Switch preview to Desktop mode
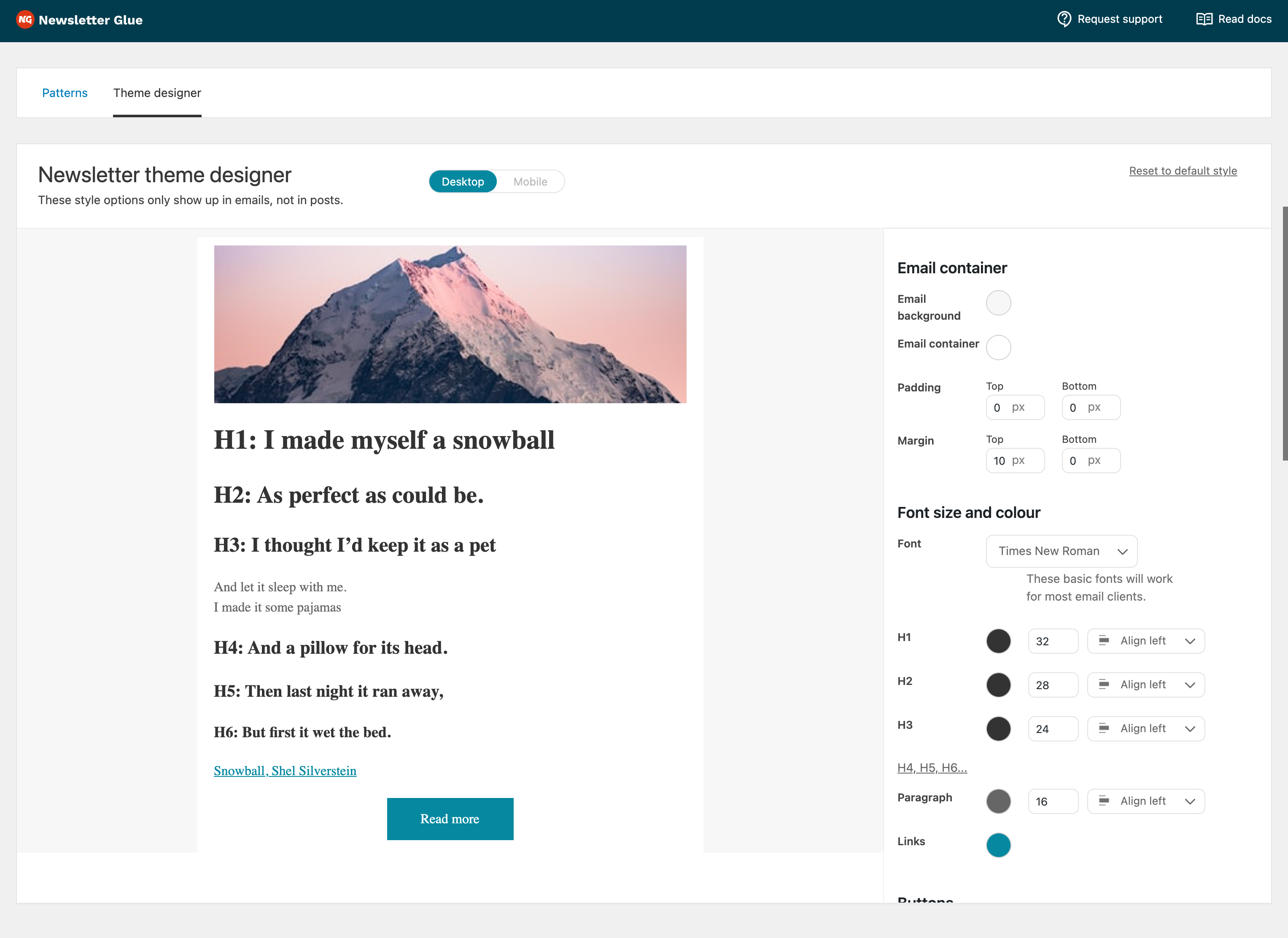1288x938 pixels. pyautogui.click(x=463, y=182)
